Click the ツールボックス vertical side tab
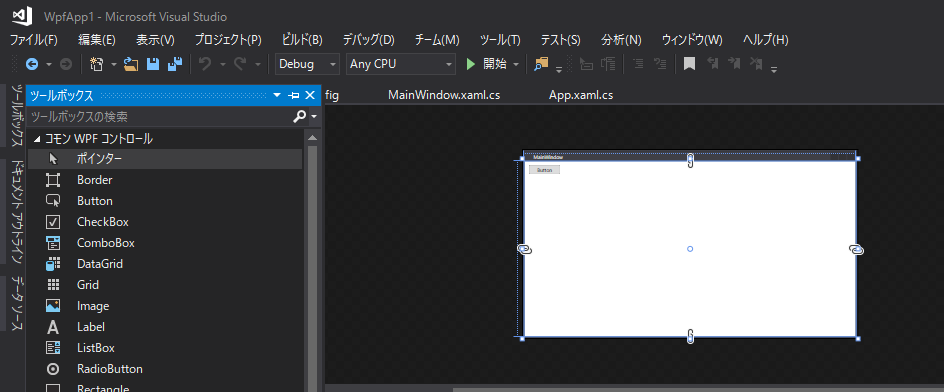 pos(17,116)
